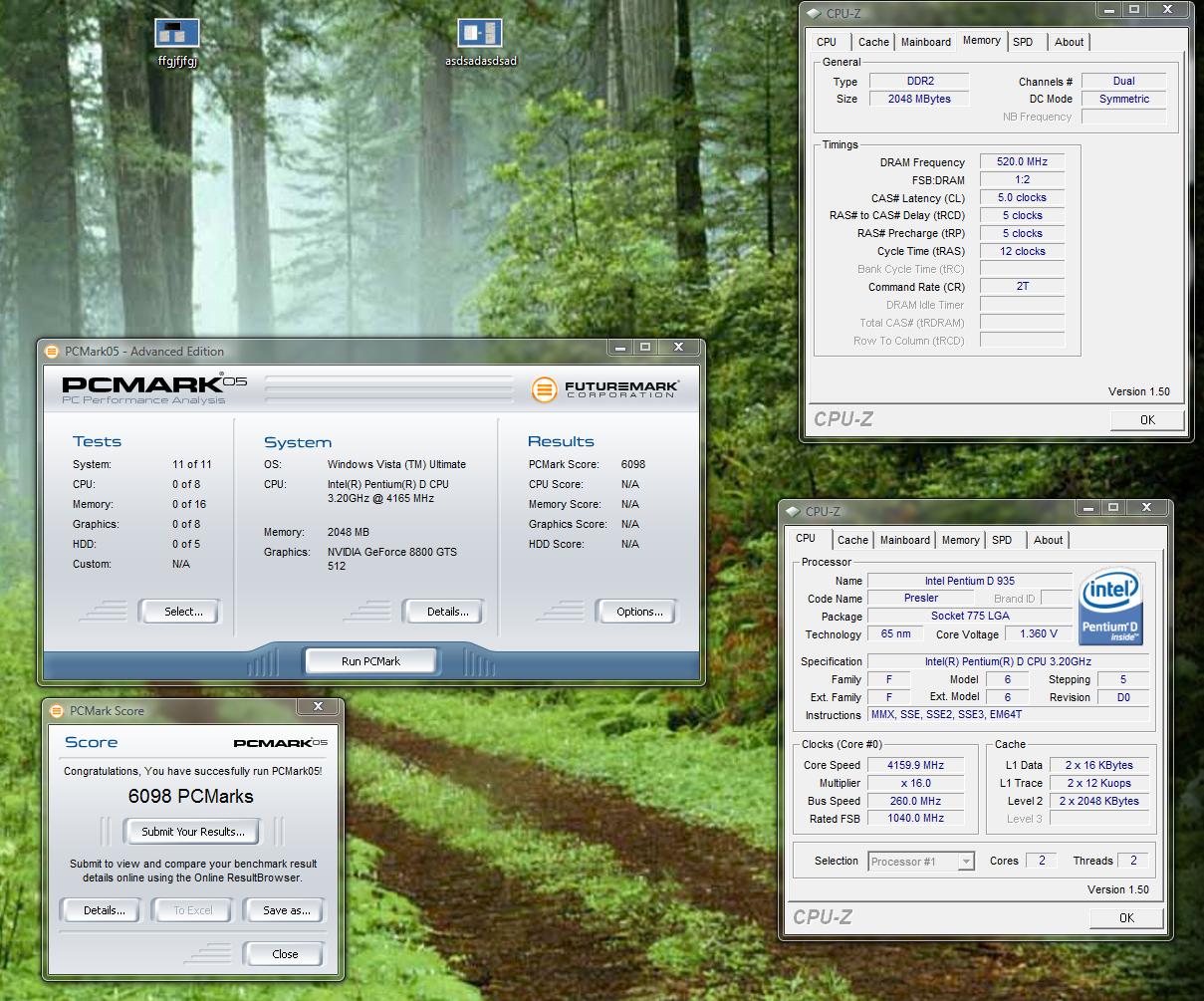The width and height of the screenshot is (1204, 1001).
Task: Click OK in CPU-Z Memory window
Action: (1147, 420)
